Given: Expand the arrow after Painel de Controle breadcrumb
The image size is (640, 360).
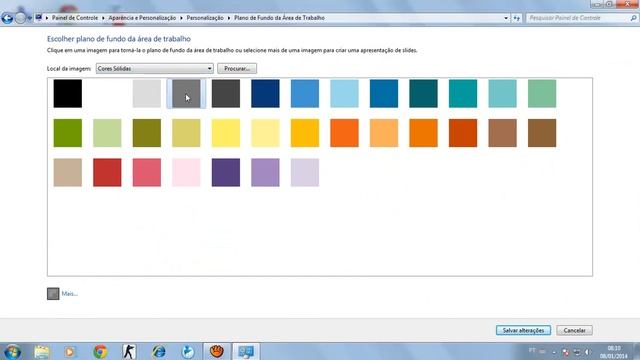Looking at the screenshot, I should point(103,18).
